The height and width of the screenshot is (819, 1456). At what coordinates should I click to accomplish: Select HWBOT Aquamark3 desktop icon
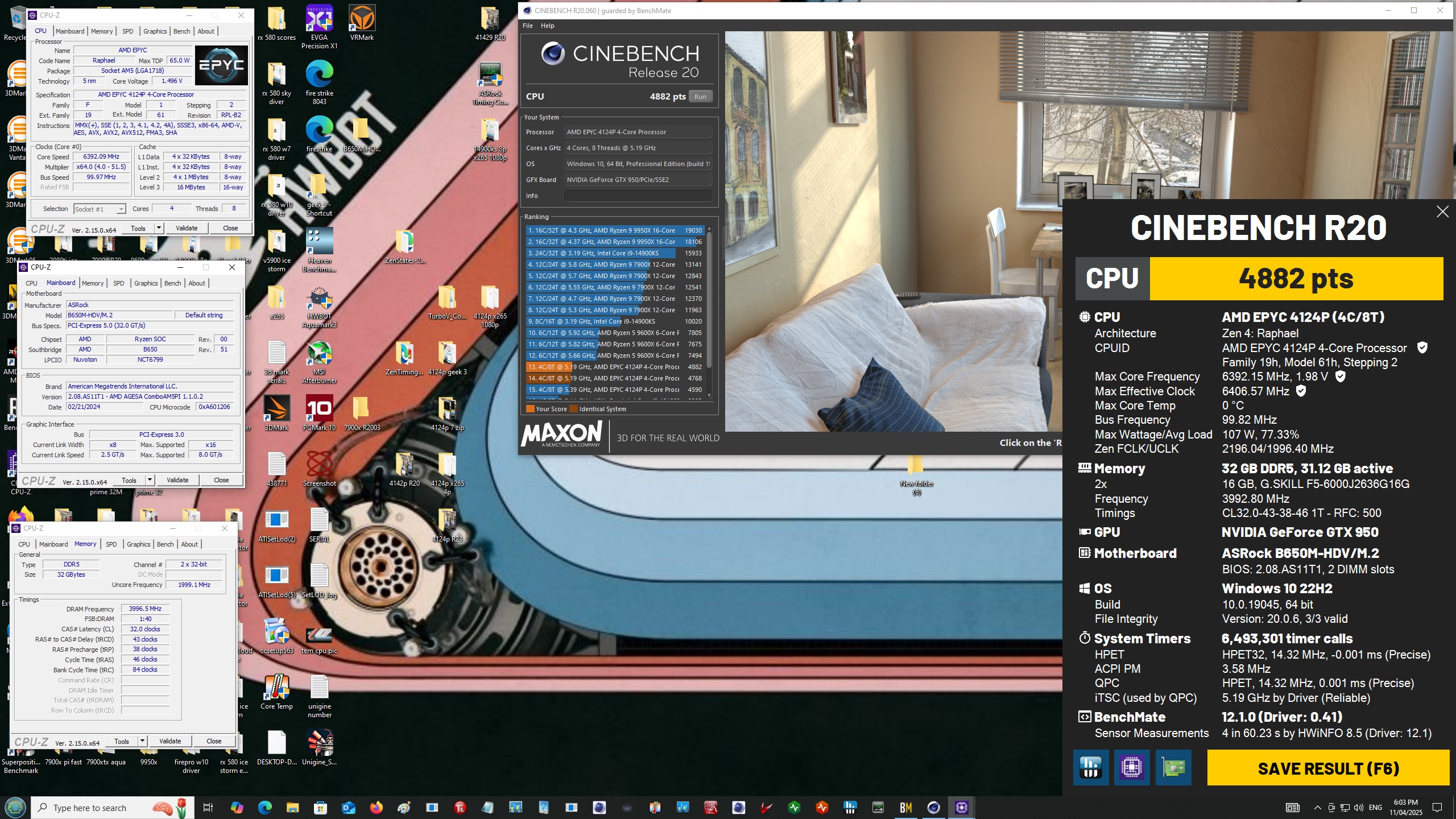(x=319, y=307)
